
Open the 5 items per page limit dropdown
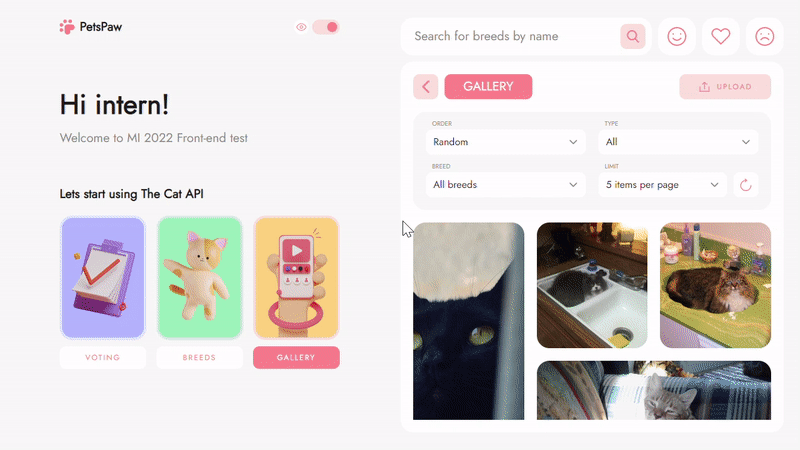coord(662,185)
